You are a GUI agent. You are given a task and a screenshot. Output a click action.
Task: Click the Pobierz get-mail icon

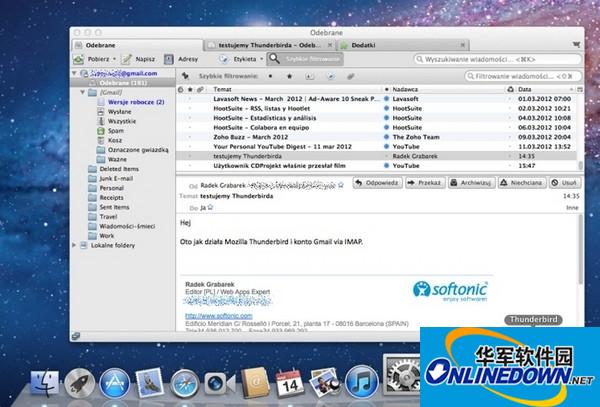point(78,59)
